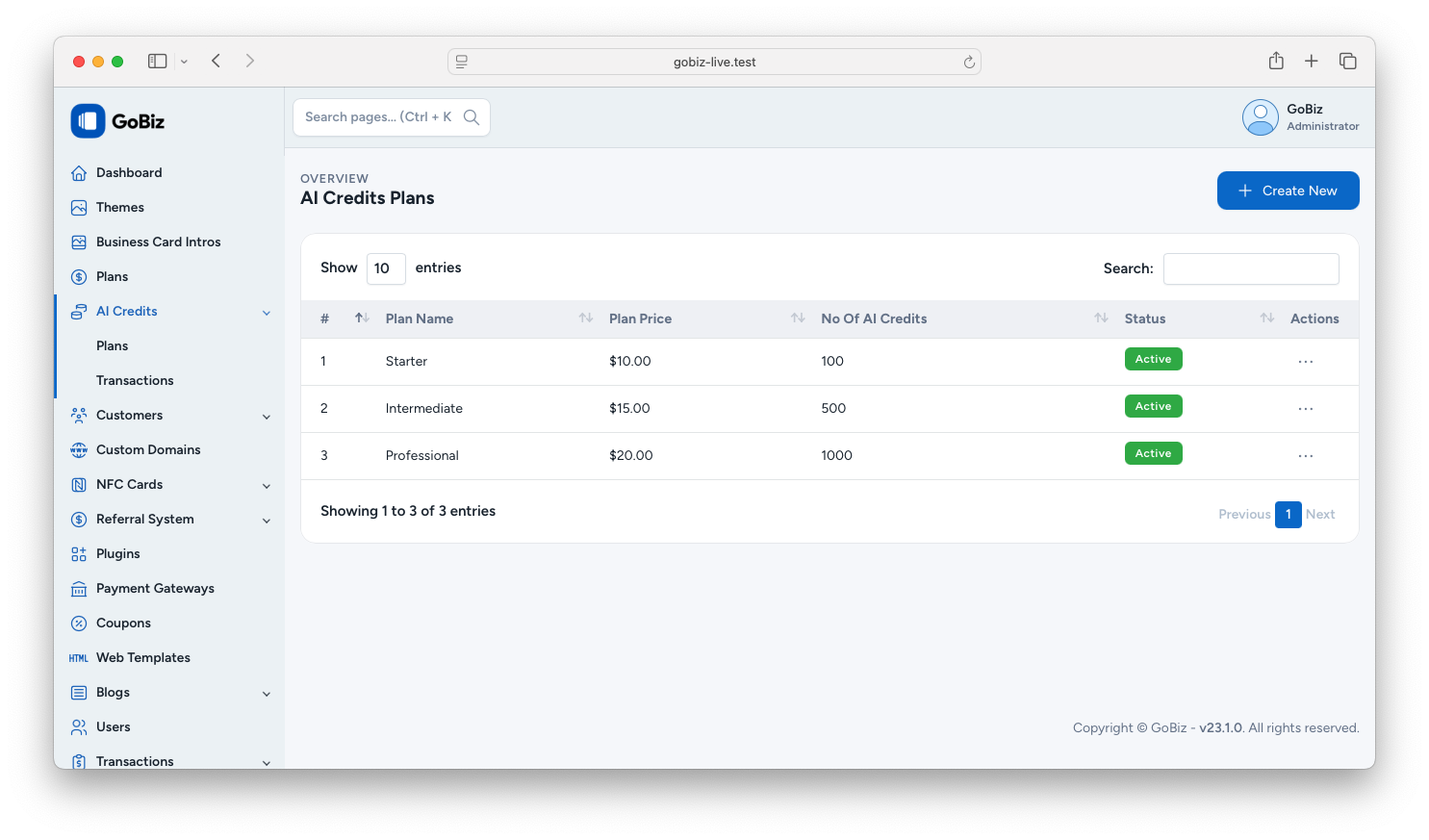Open the Web Templates menu item

pyautogui.click(x=143, y=658)
